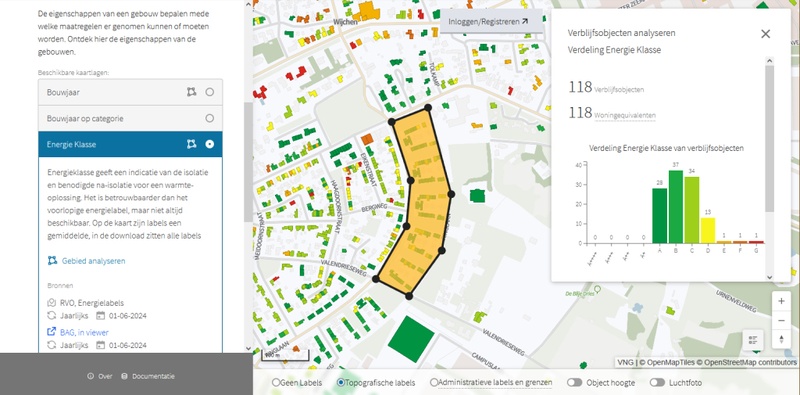Open the OpenMapTiles attribution link
Image resolution: width=800 pixels, height=395 pixels.
[667, 362]
